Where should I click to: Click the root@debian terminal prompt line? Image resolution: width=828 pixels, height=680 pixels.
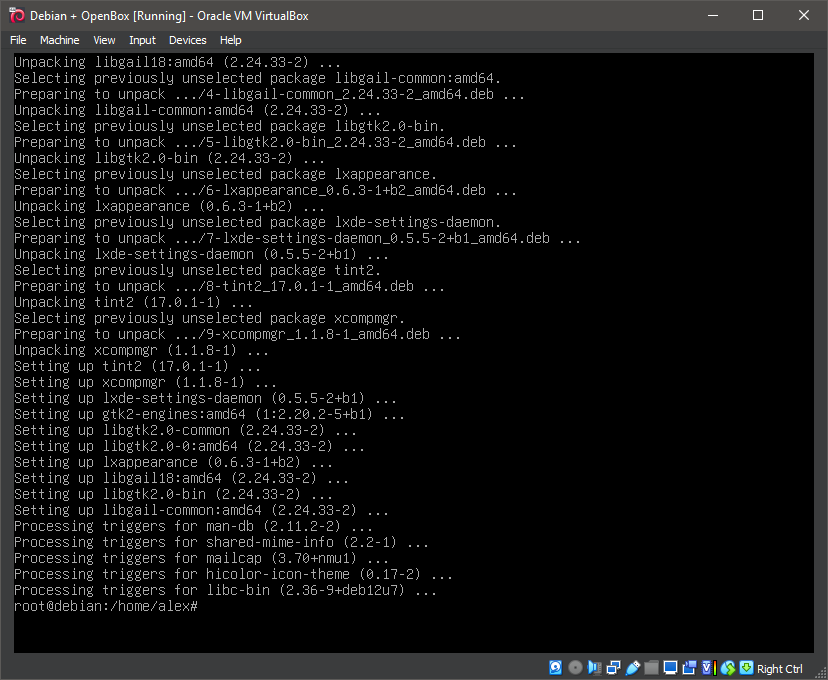point(106,606)
